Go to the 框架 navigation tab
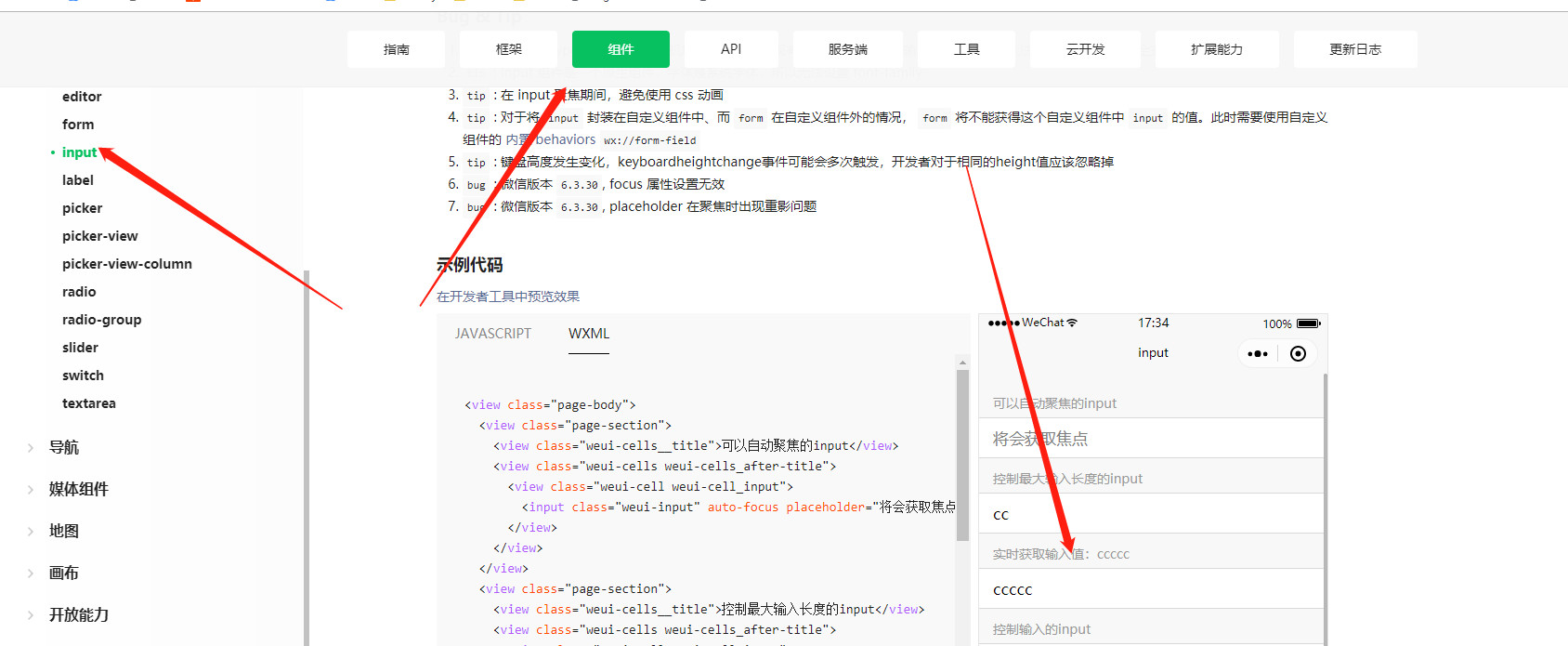1568x646 pixels. 508,49
